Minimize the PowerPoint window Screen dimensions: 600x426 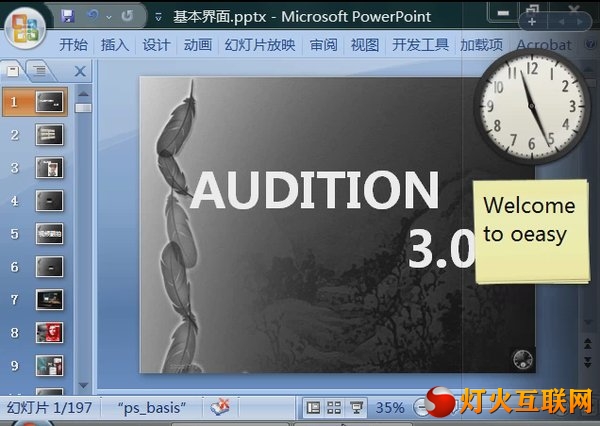[502, 13]
